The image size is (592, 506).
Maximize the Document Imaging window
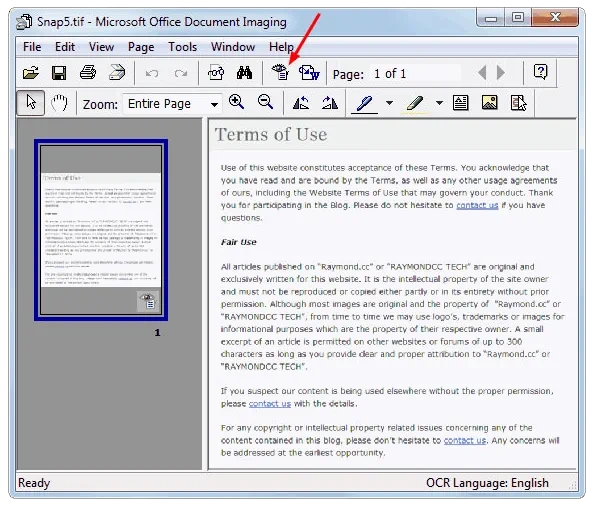pos(518,18)
